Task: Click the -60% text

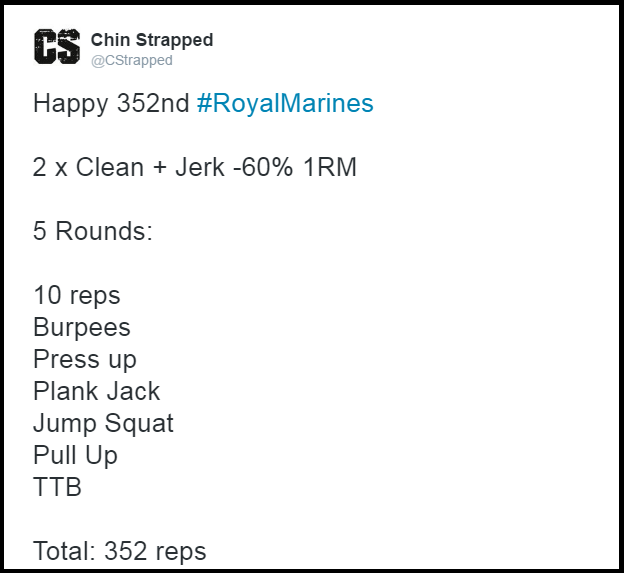Action: point(265,167)
